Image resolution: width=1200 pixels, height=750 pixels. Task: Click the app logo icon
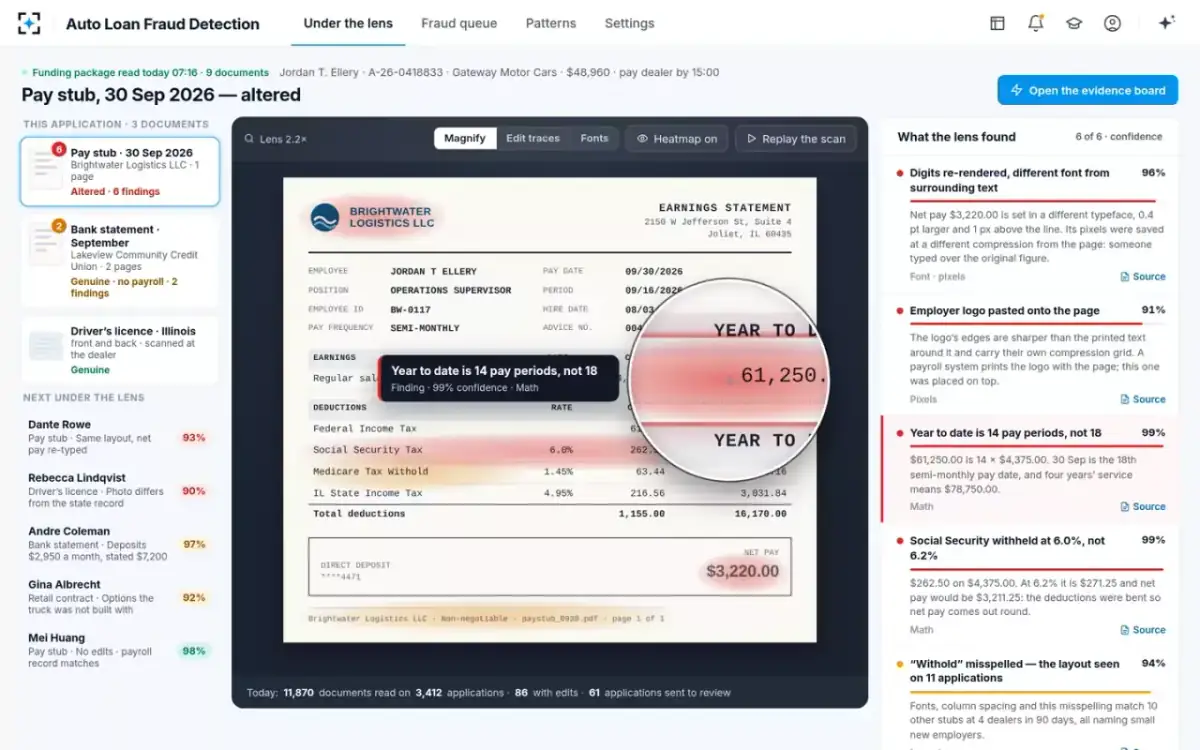coord(29,23)
